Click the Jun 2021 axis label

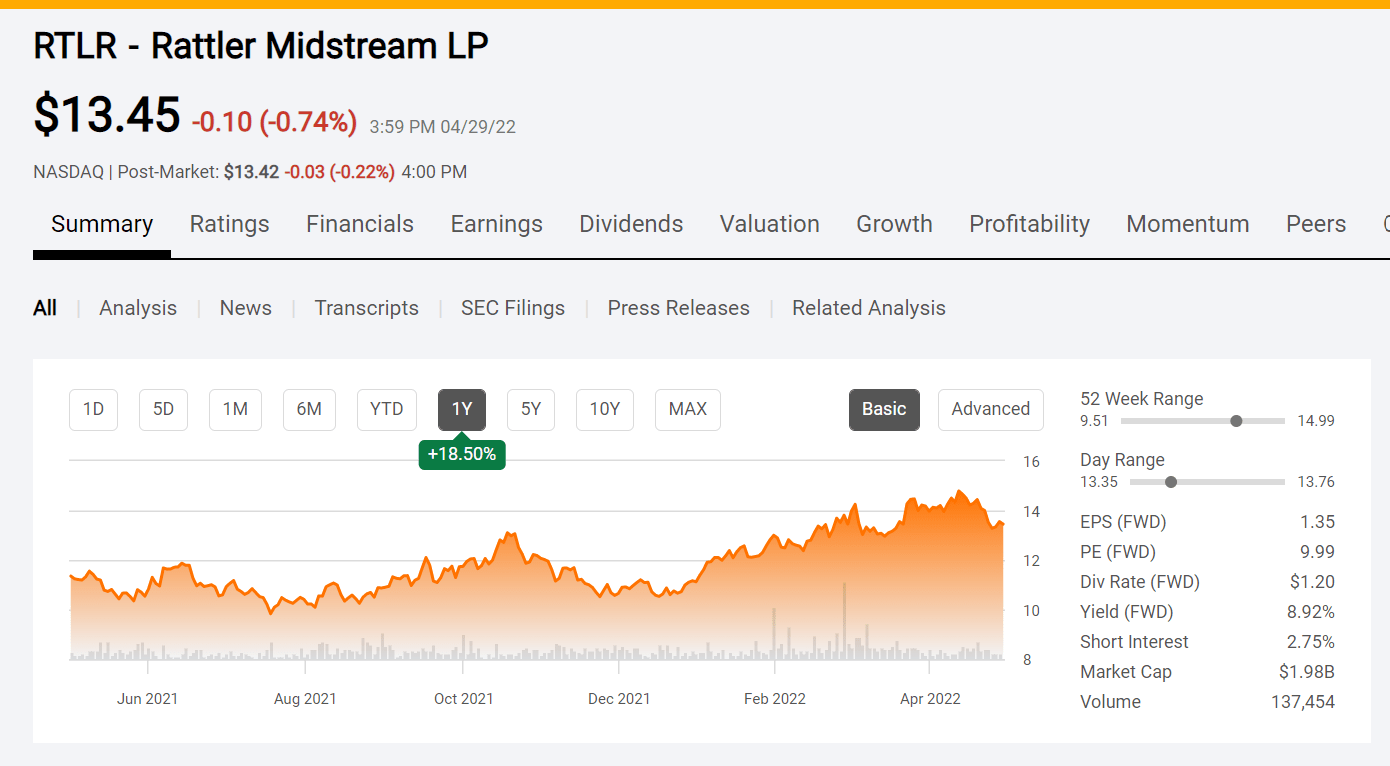coord(147,699)
